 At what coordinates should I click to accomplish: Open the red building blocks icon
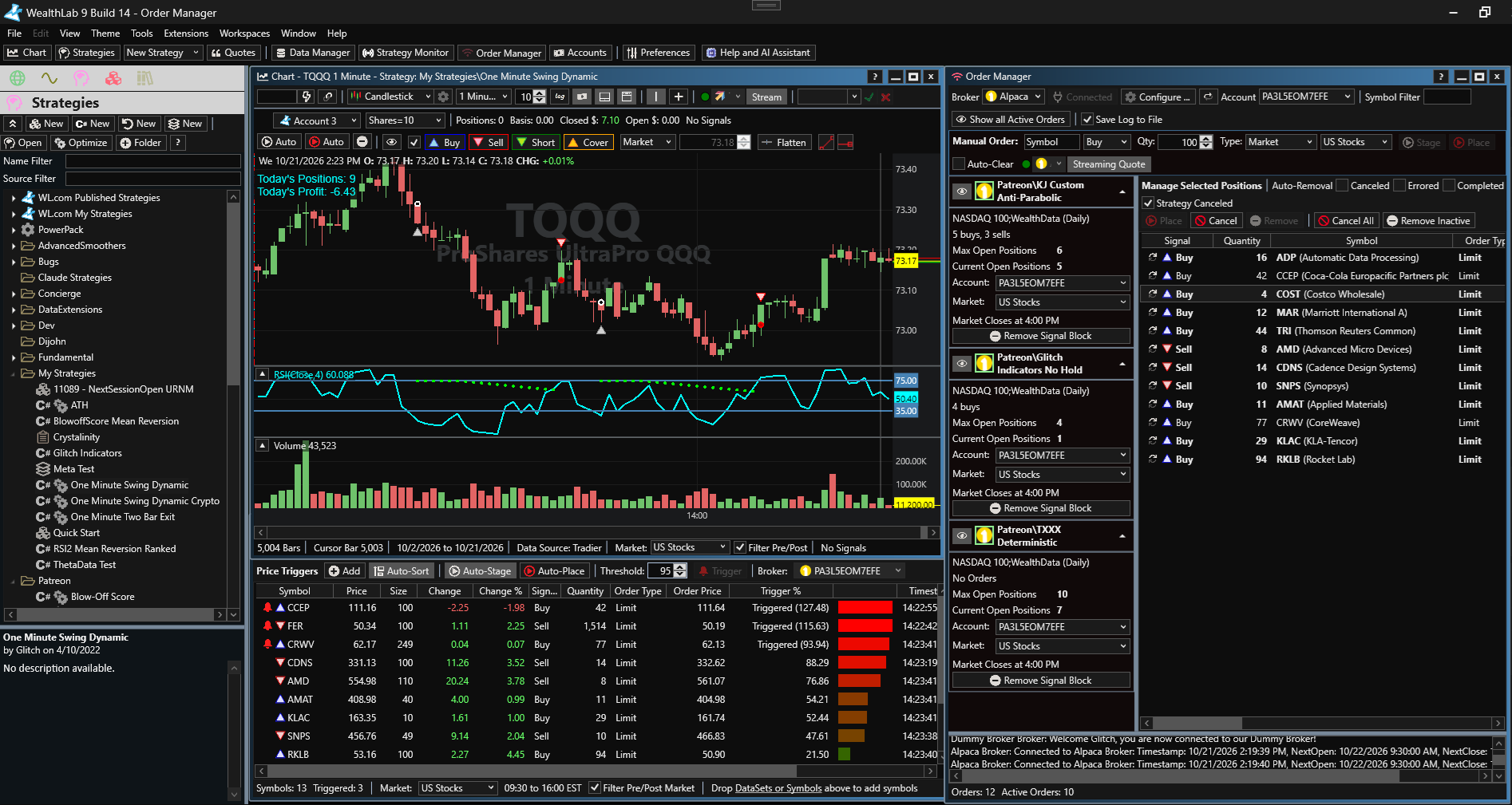pyautogui.click(x=113, y=78)
